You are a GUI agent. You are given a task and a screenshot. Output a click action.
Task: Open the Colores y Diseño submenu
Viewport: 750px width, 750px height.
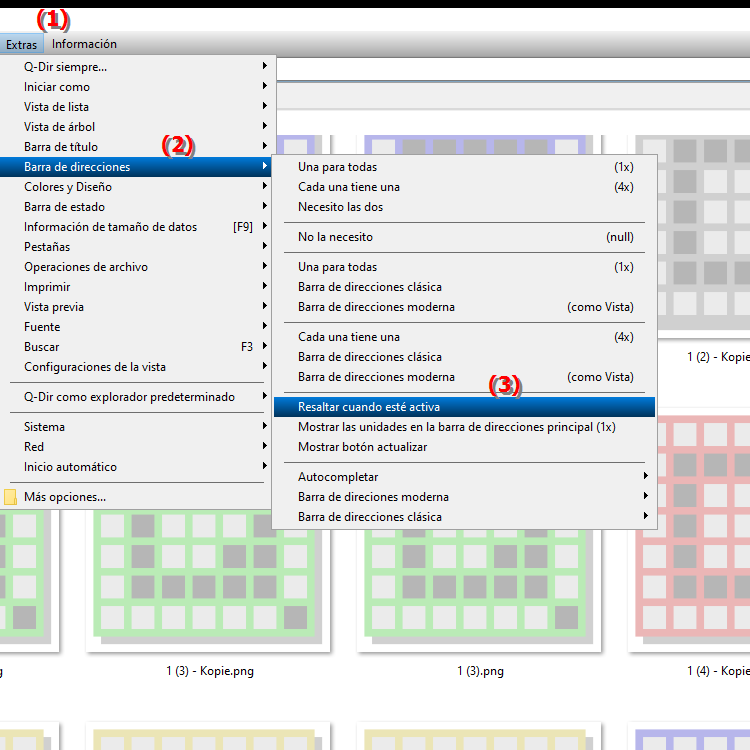click(137, 187)
